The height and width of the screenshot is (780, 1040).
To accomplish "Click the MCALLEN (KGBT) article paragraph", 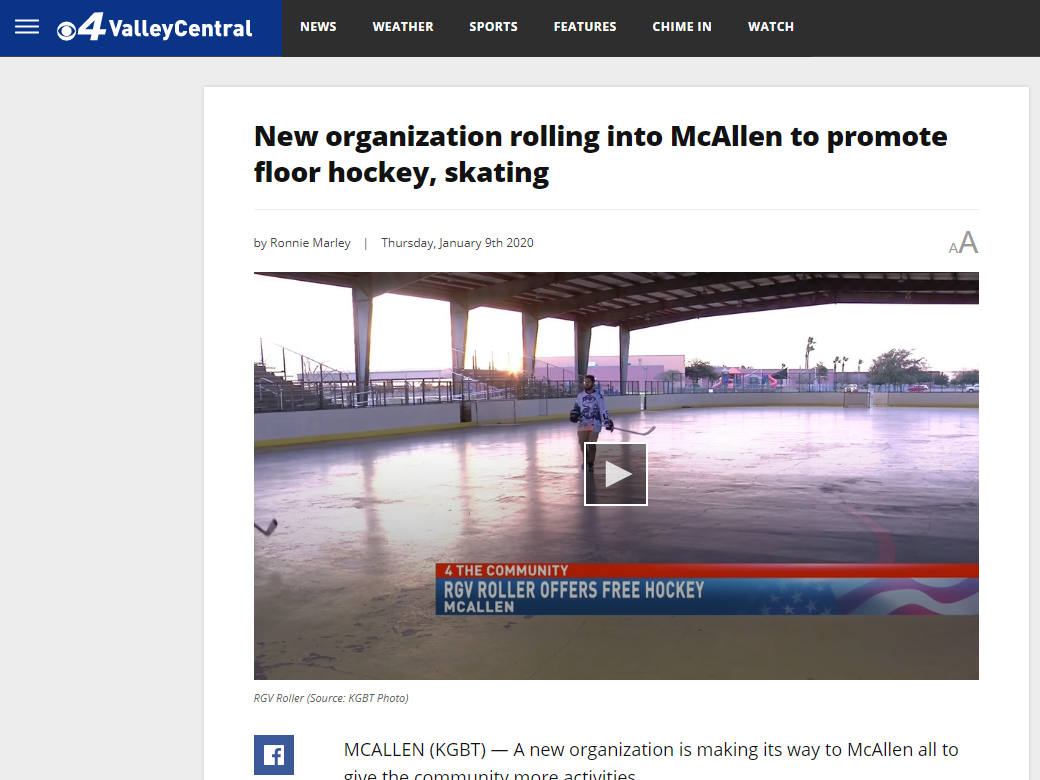I will [x=651, y=759].
